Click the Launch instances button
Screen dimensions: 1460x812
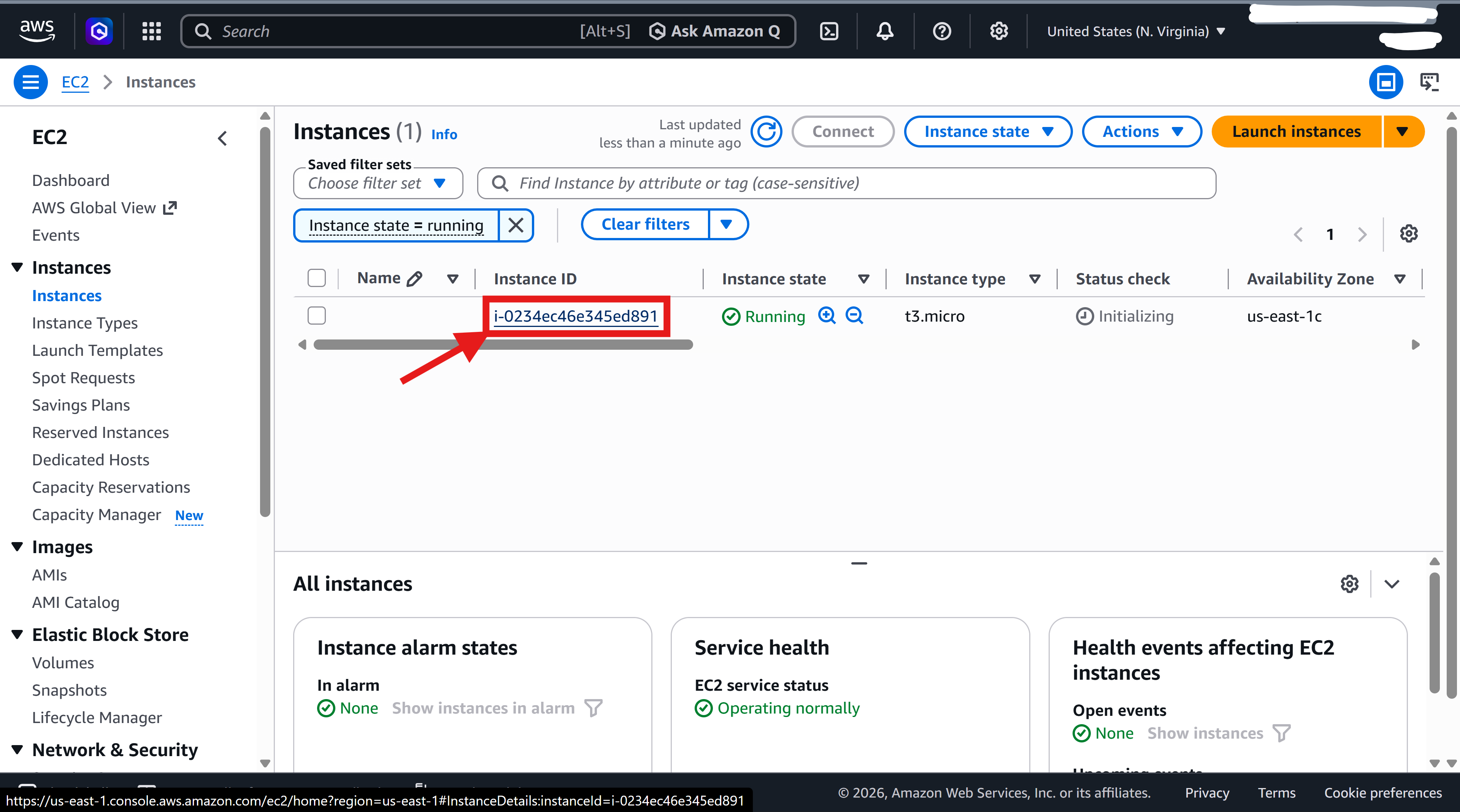[x=1296, y=132]
